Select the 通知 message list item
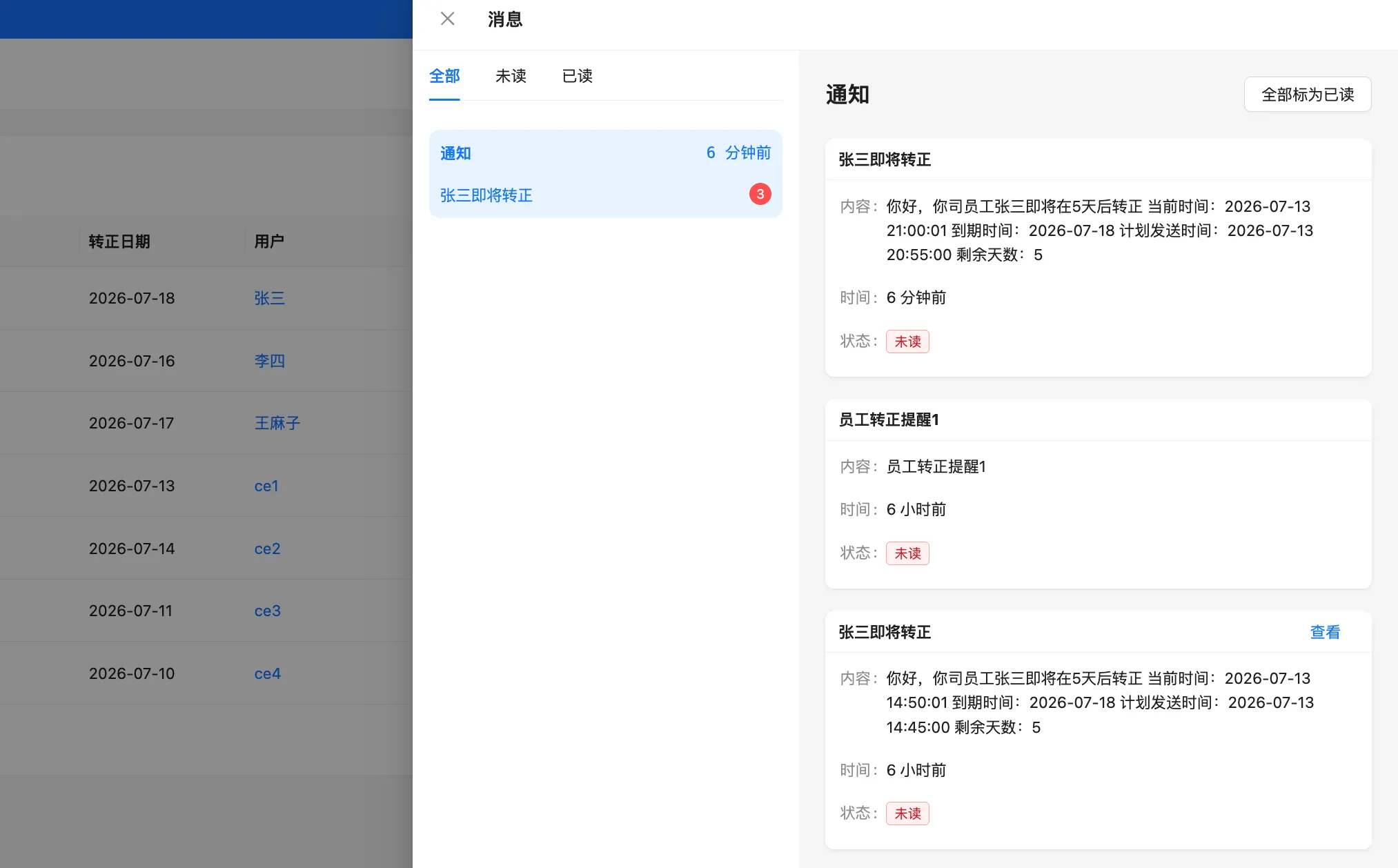Viewport: 1398px width, 868px height. pos(606,174)
